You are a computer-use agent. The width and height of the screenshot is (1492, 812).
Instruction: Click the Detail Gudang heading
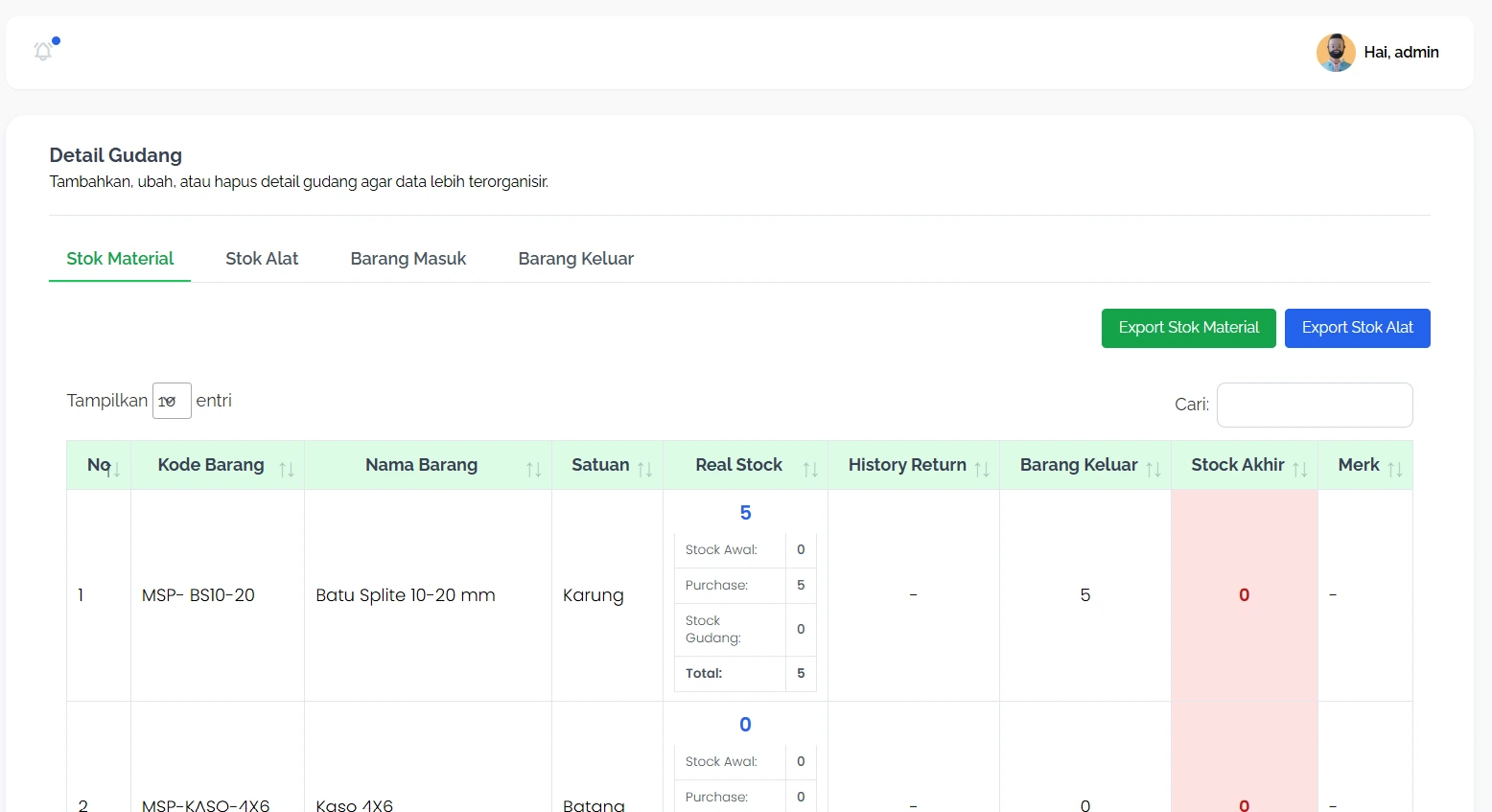pyautogui.click(x=116, y=155)
